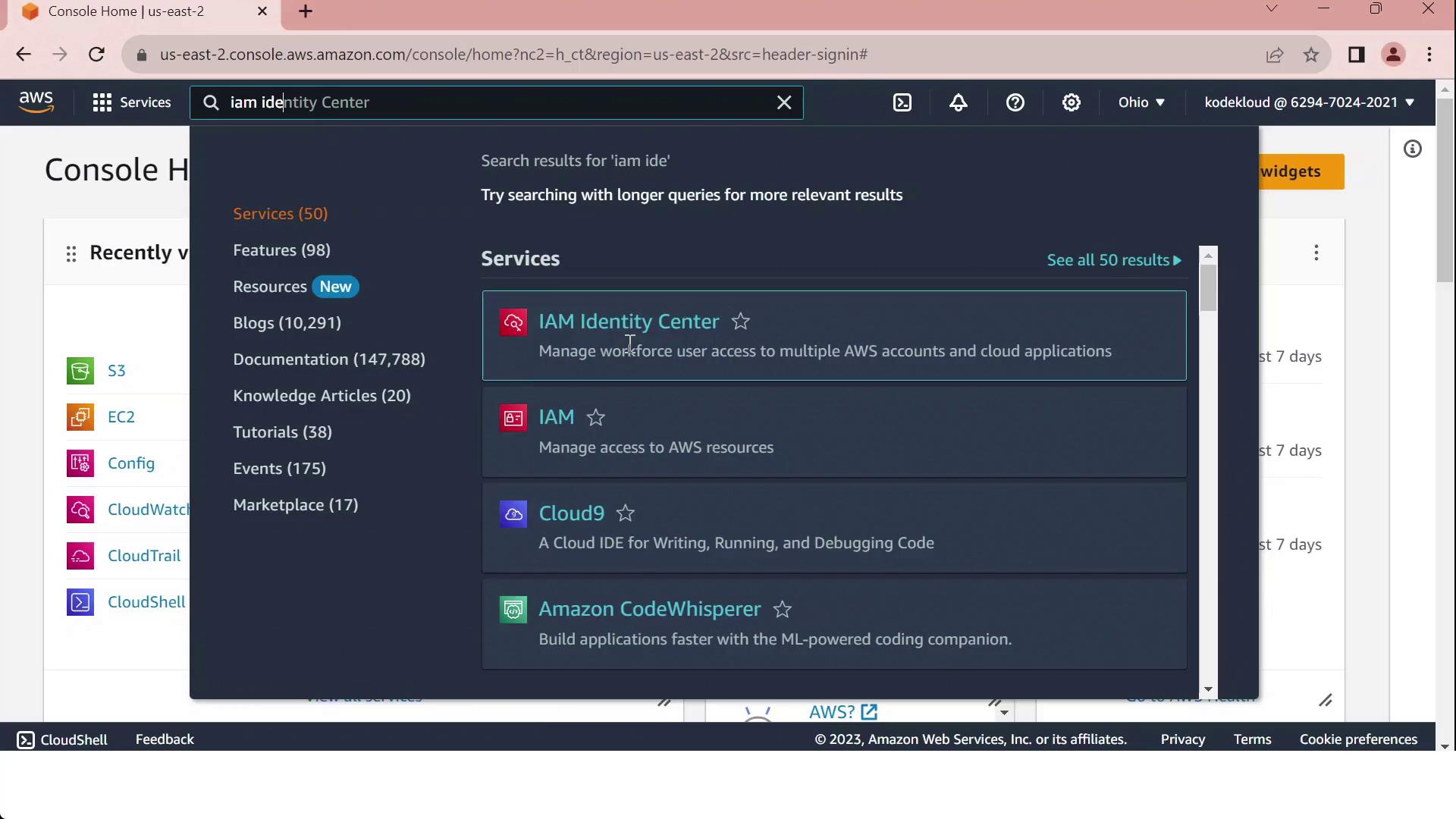1456x819 pixels.
Task: Click the S3 service icon
Action: point(80,371)
